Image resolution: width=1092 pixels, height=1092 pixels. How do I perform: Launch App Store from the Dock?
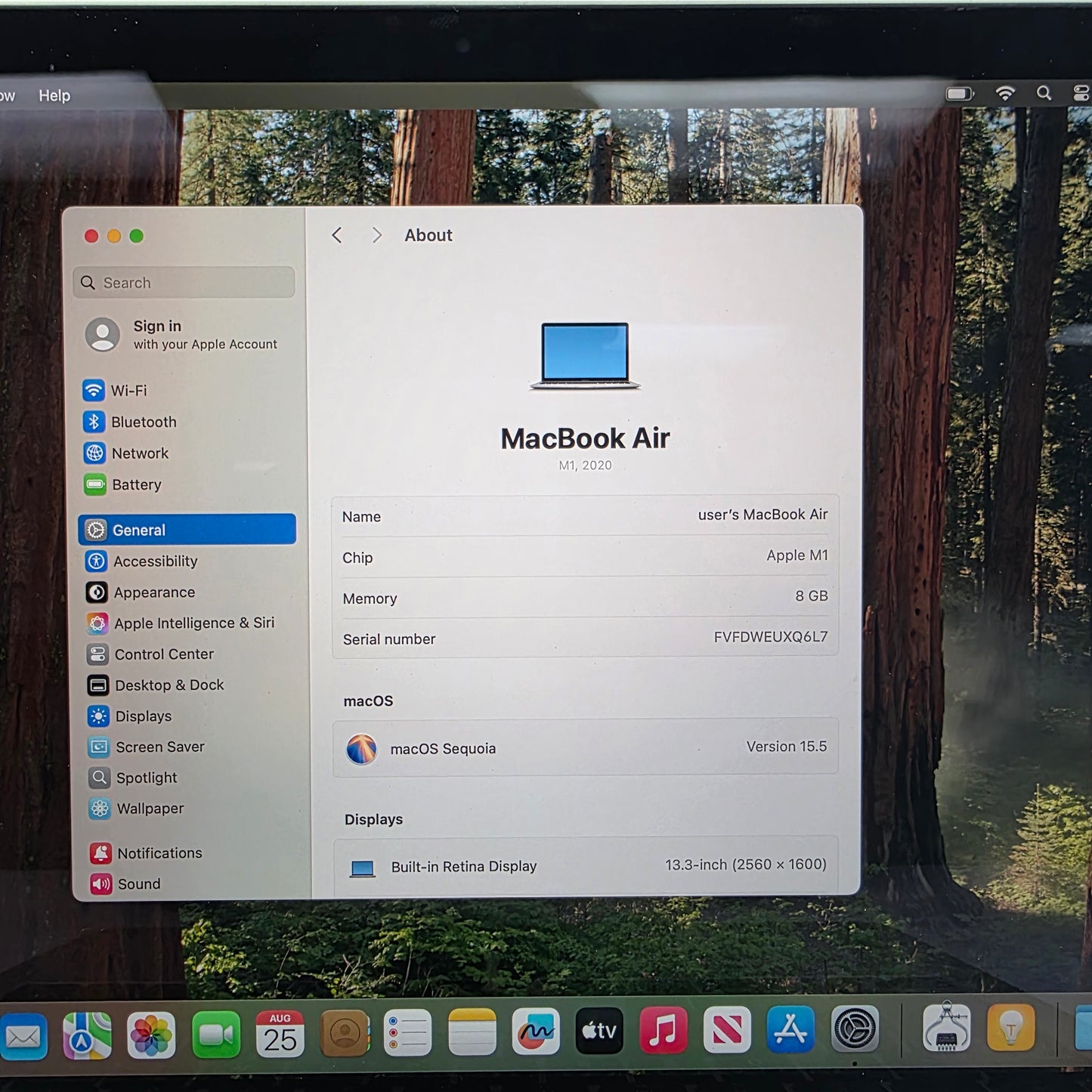[790, 1029]
